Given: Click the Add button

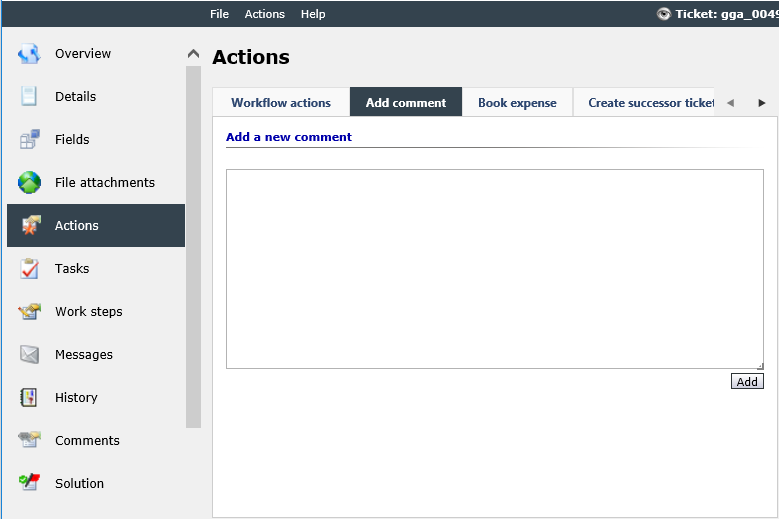Looking at the screenshot, I should coord(747,381).
